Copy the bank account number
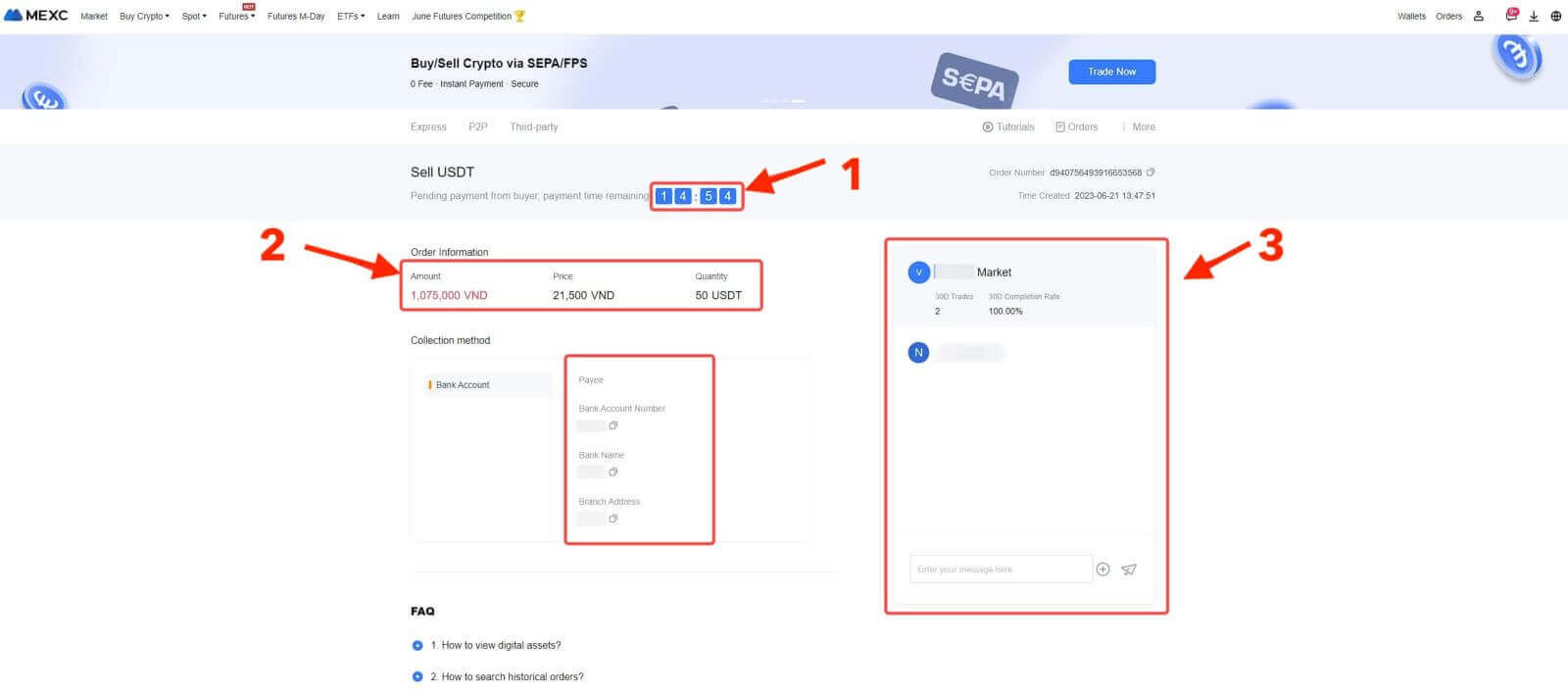This screenshot has height=694, width=1568. click(613, 425)
